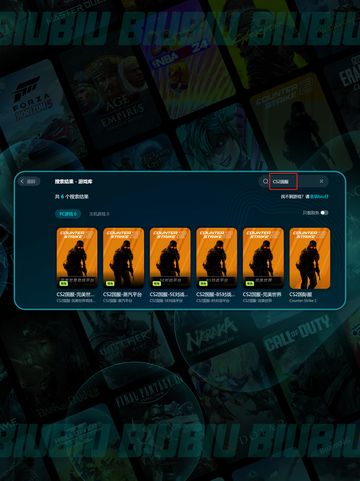
Task: Open the CS2国服-蒸汽平台 game cover
Action: click(x=124, y=258)
